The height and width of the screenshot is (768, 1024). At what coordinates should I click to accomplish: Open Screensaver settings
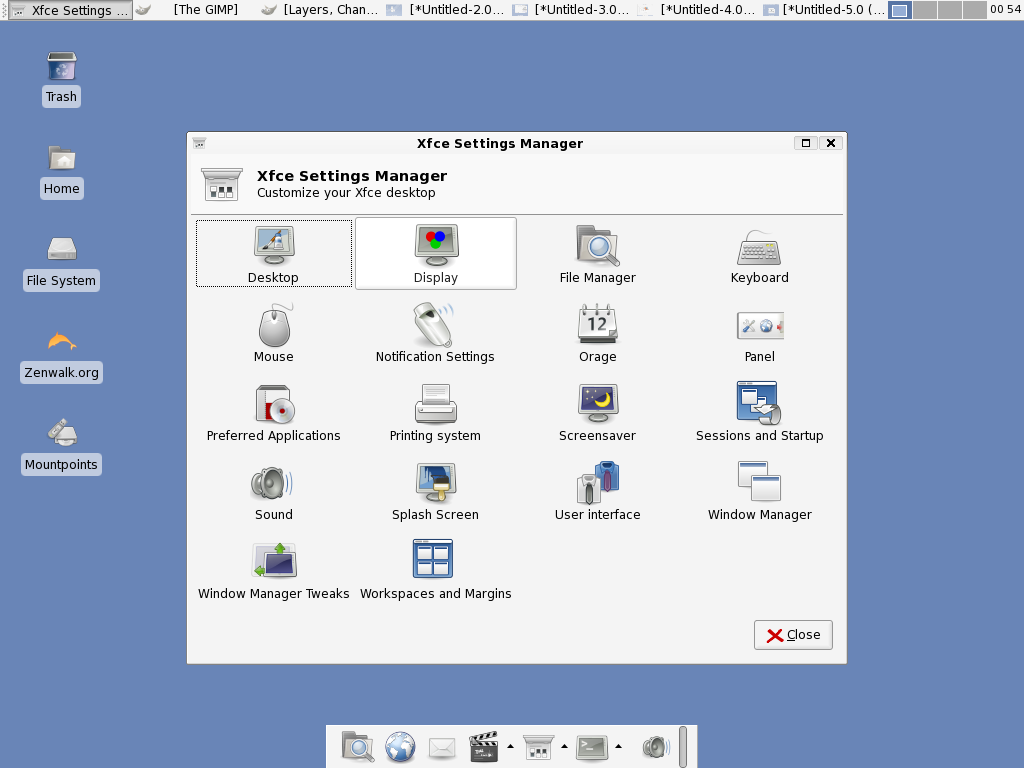(598, 411)
